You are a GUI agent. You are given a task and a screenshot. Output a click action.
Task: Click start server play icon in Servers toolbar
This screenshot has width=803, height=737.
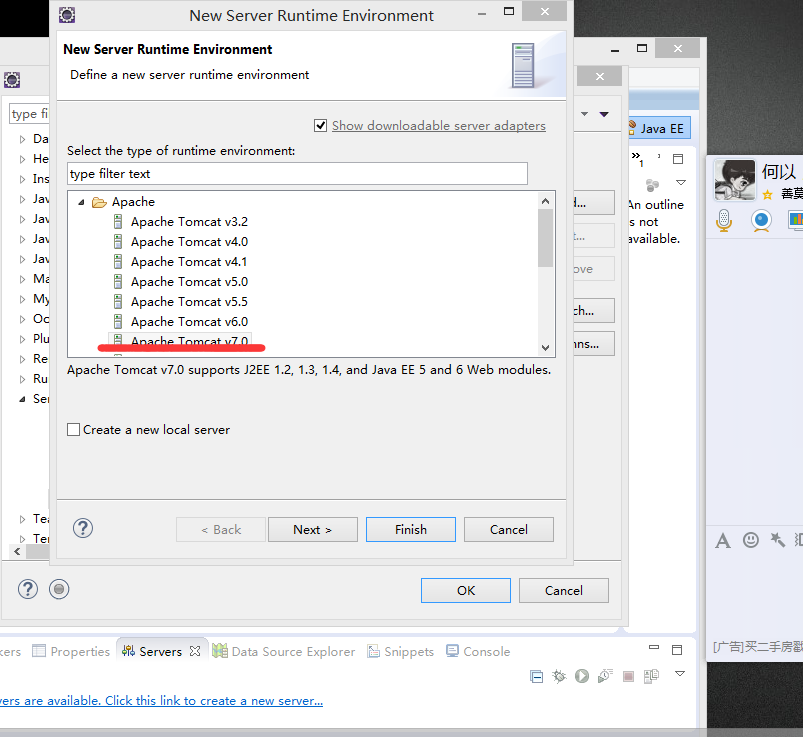click(582, 676)
